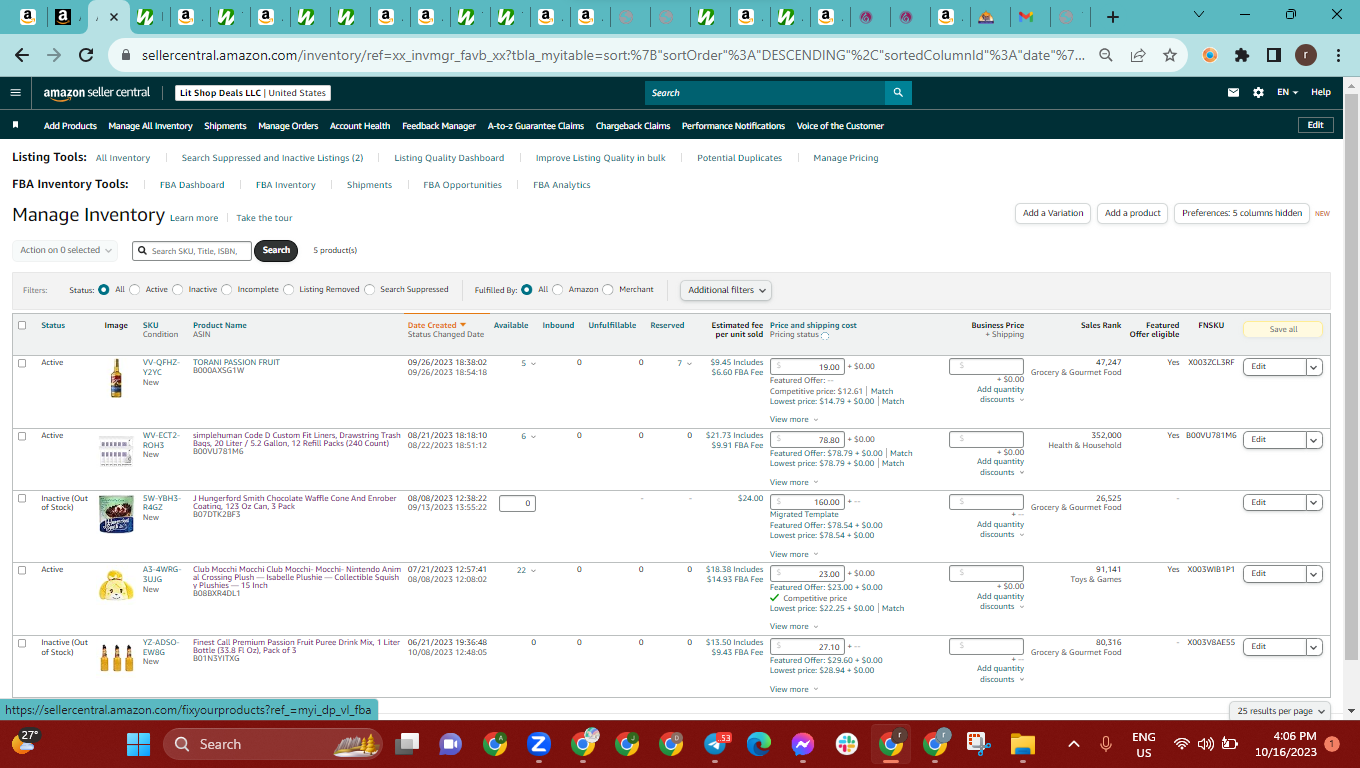Open the 25 results per page dropdown
The height and width of the screenshot is (768, 1360).
(x=1281, y=711)
